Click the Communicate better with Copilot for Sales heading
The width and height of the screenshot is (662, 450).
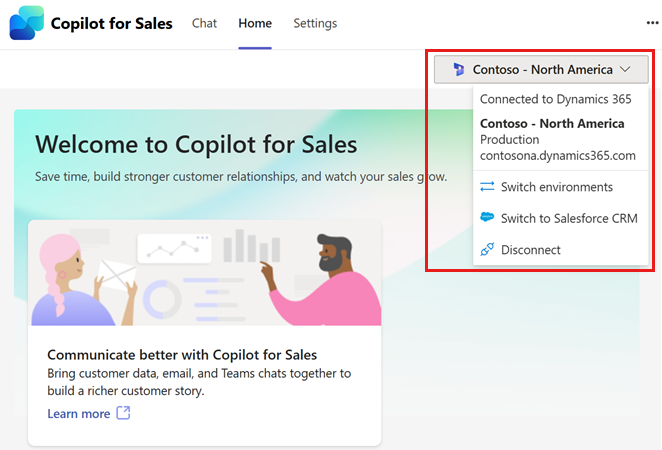point(182,355)
